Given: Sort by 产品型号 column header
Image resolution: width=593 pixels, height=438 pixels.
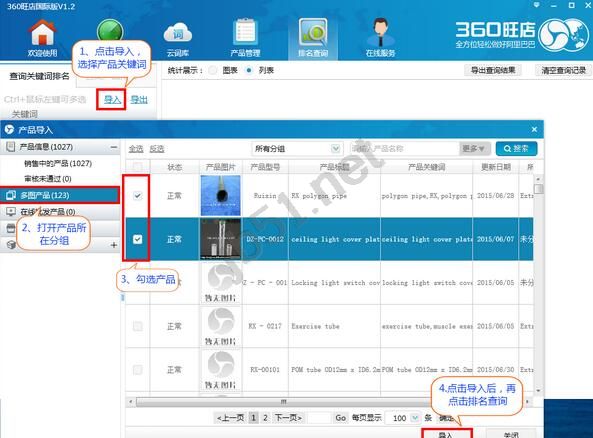Looking at the screenshot, I should (265, 167).
